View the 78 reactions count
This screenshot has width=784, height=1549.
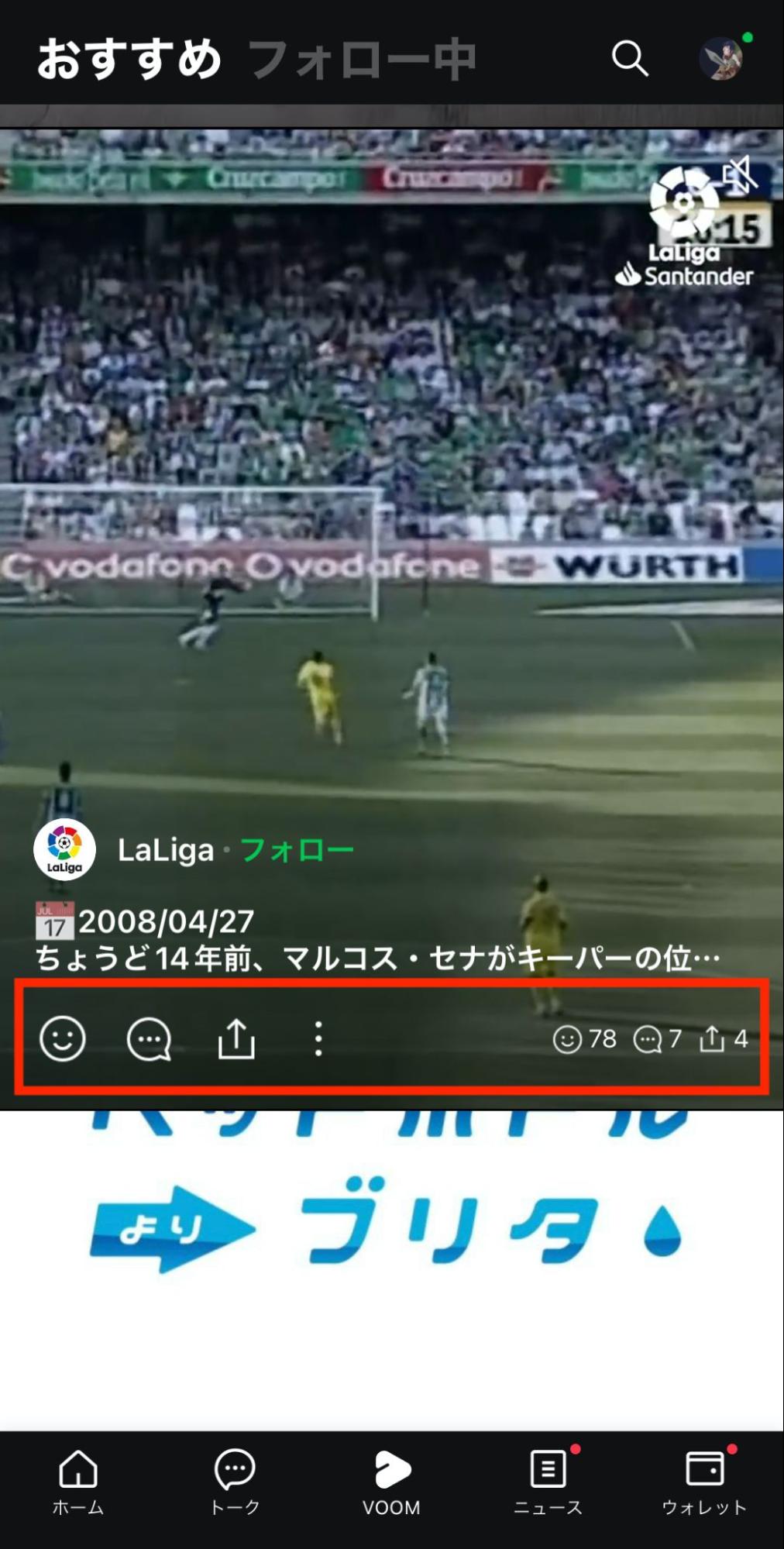(x=585, y=1038)
